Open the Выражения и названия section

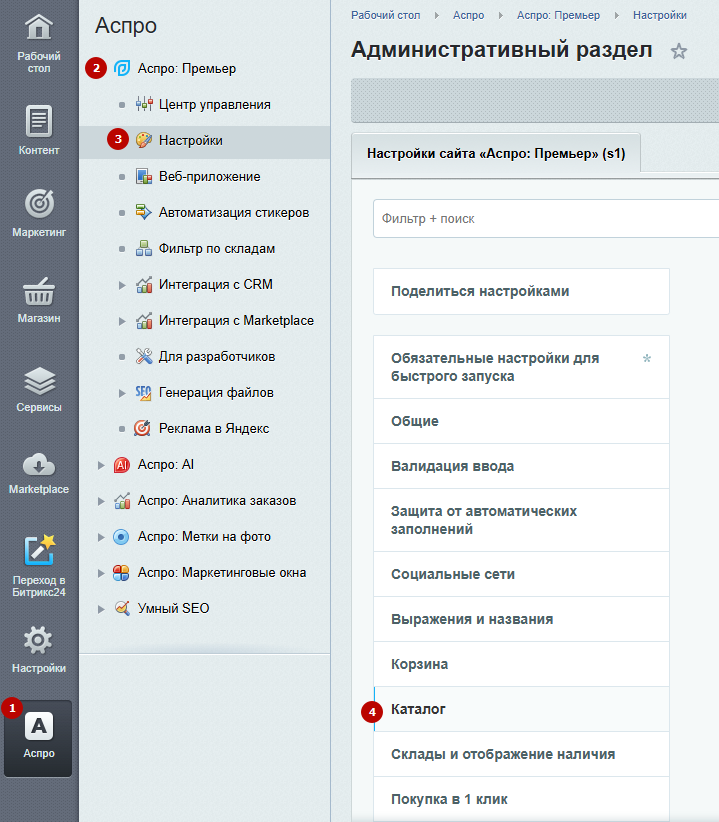(x=521, y=619)
